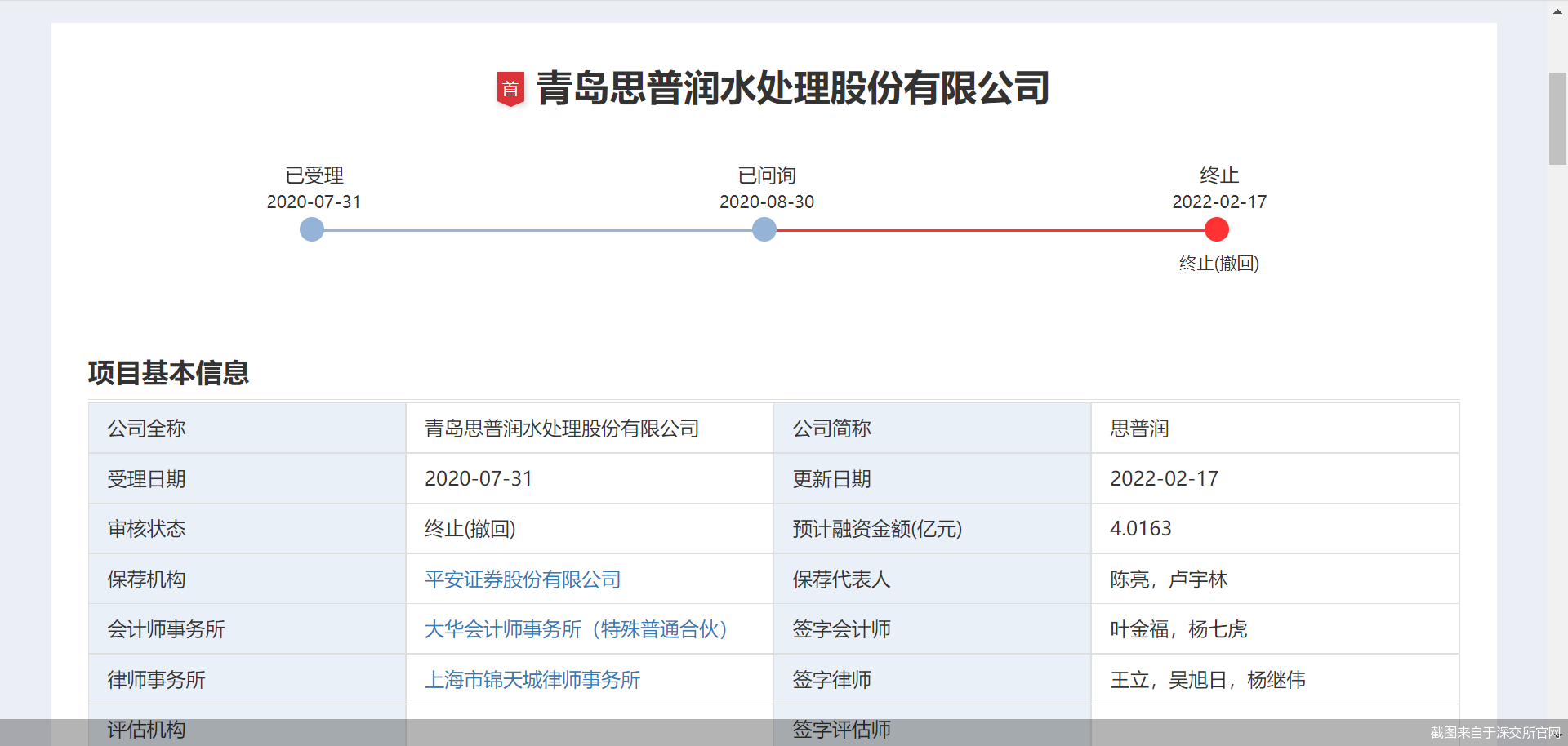Screen dimensions: 1568x746
Task: Click the 预计融资金额(亿元) label cell
Action: coord(933,529)
